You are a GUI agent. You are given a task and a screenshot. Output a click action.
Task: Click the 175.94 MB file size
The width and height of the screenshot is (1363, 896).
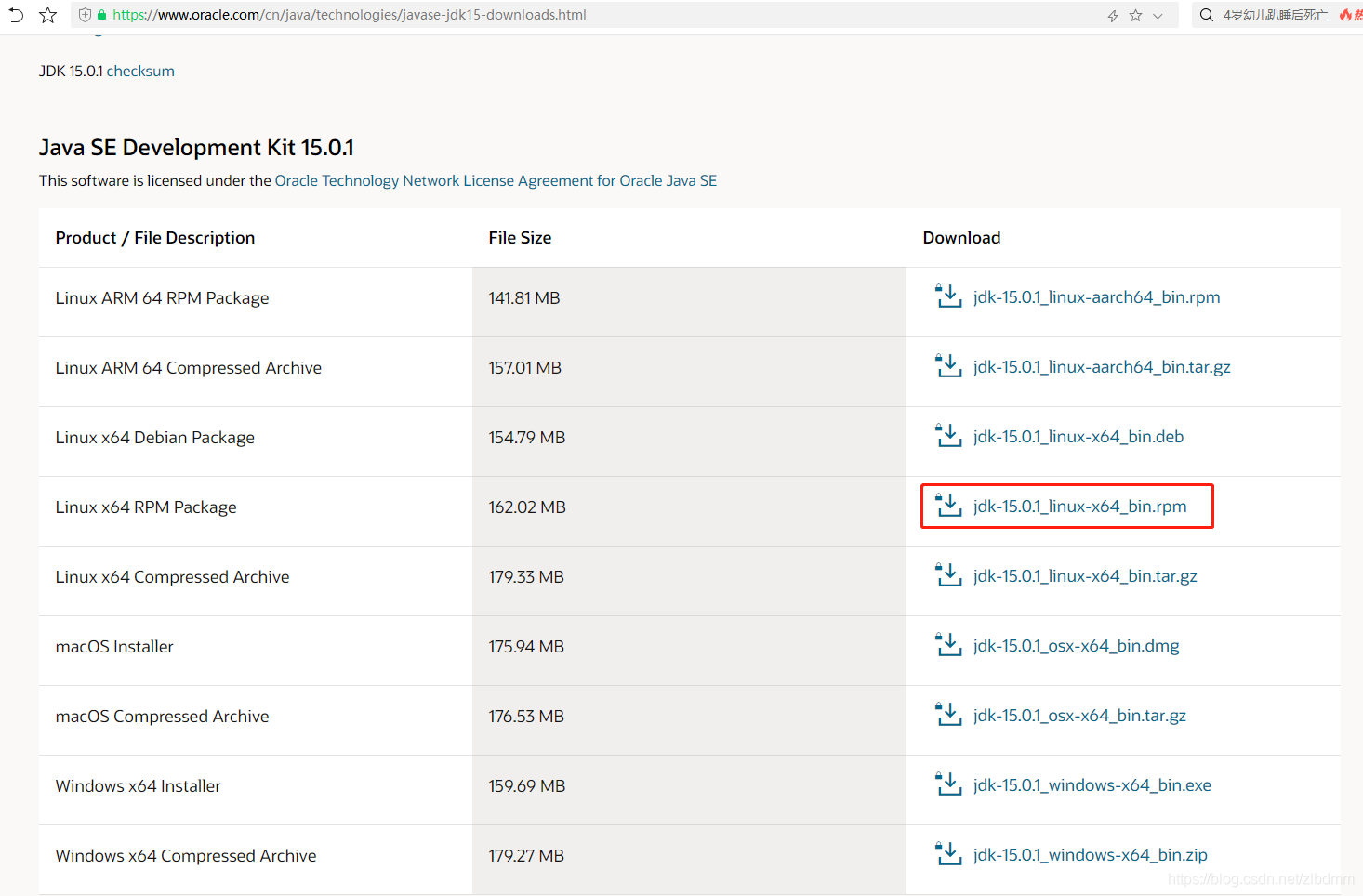(x=526, y=647)
